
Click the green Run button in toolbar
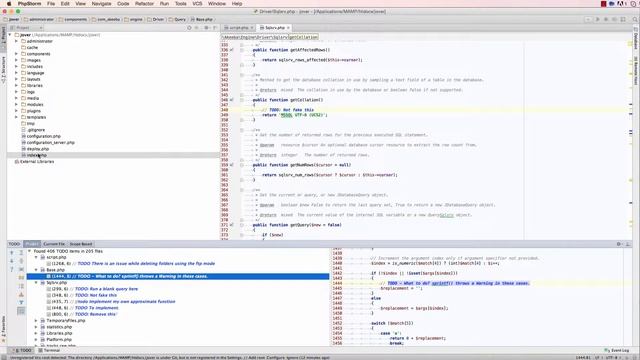598,19
